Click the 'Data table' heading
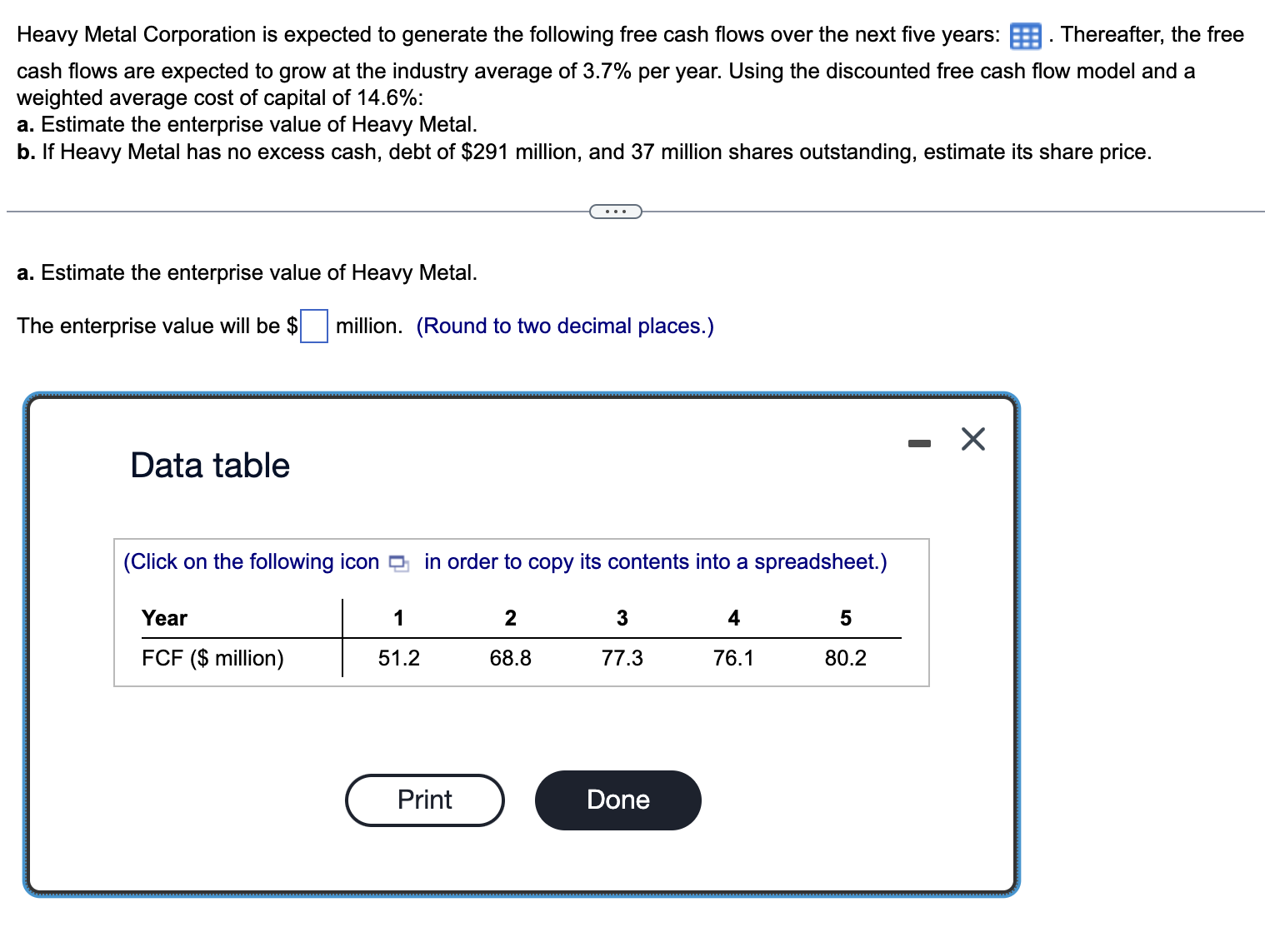The width and height of the screenshot is (1265, 952). pyautogui.click(x=208, y=465)
